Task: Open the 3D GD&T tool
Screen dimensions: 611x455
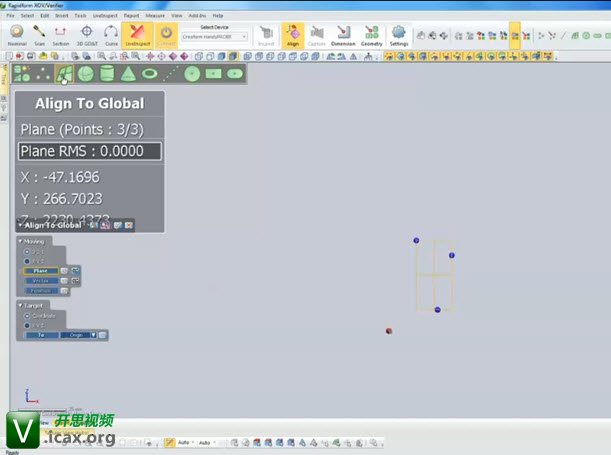Action: [87, 35]
